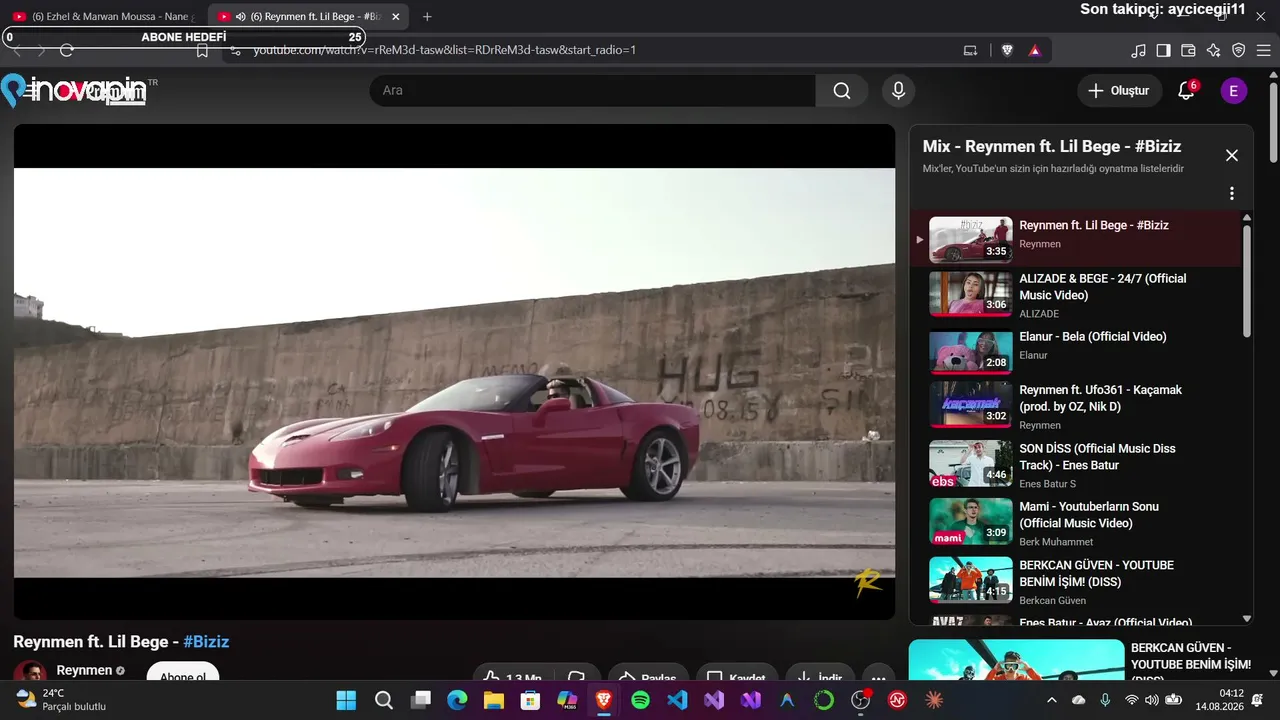Open File Explorer from the taskbar
1280x720 pixels.
494,700
